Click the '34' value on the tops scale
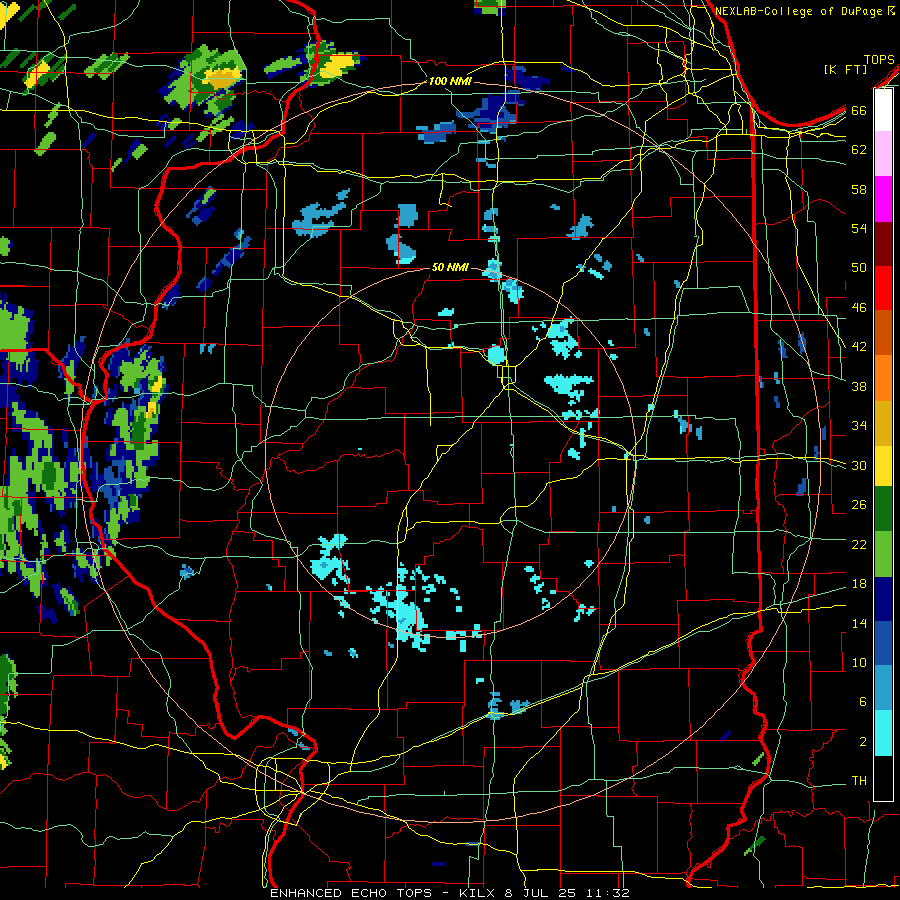Image resolution: width=900 pixels, height=900 pixels. pyautogui.click(x=859, y=426)
